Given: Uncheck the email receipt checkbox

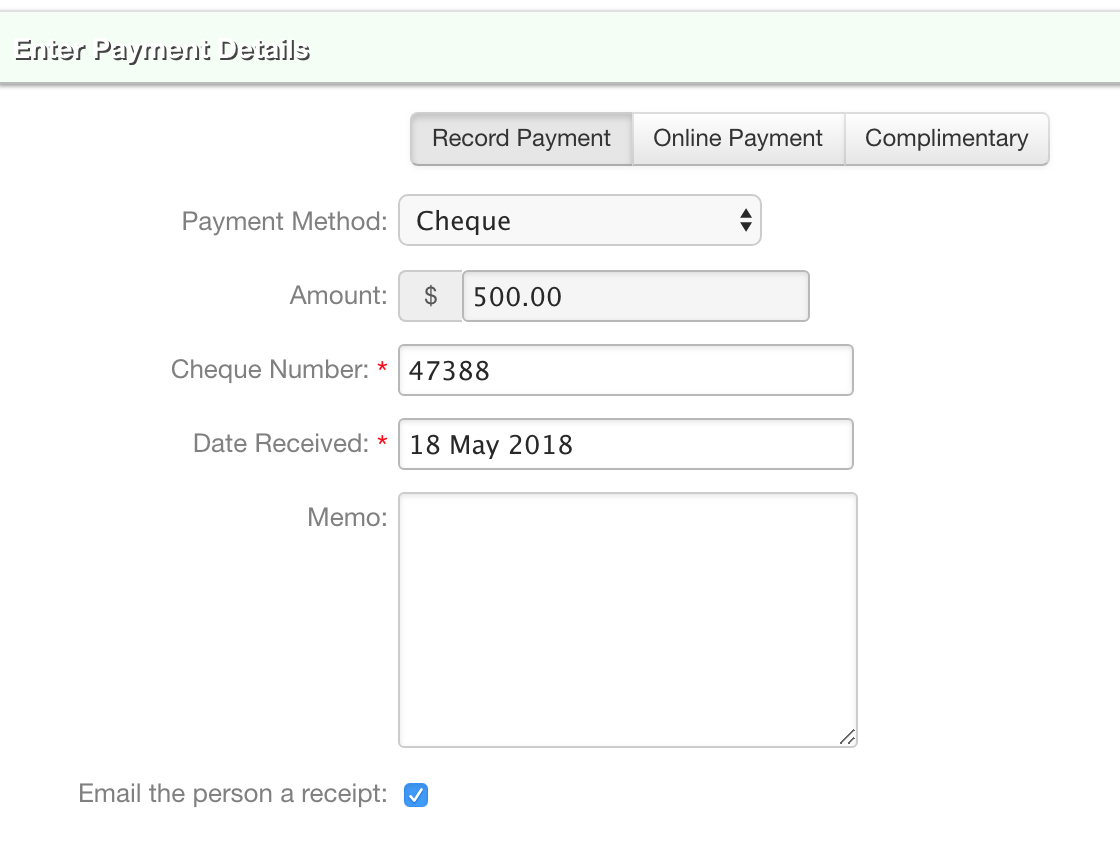Looking at the screenshot, I should [x=416, y=795].
